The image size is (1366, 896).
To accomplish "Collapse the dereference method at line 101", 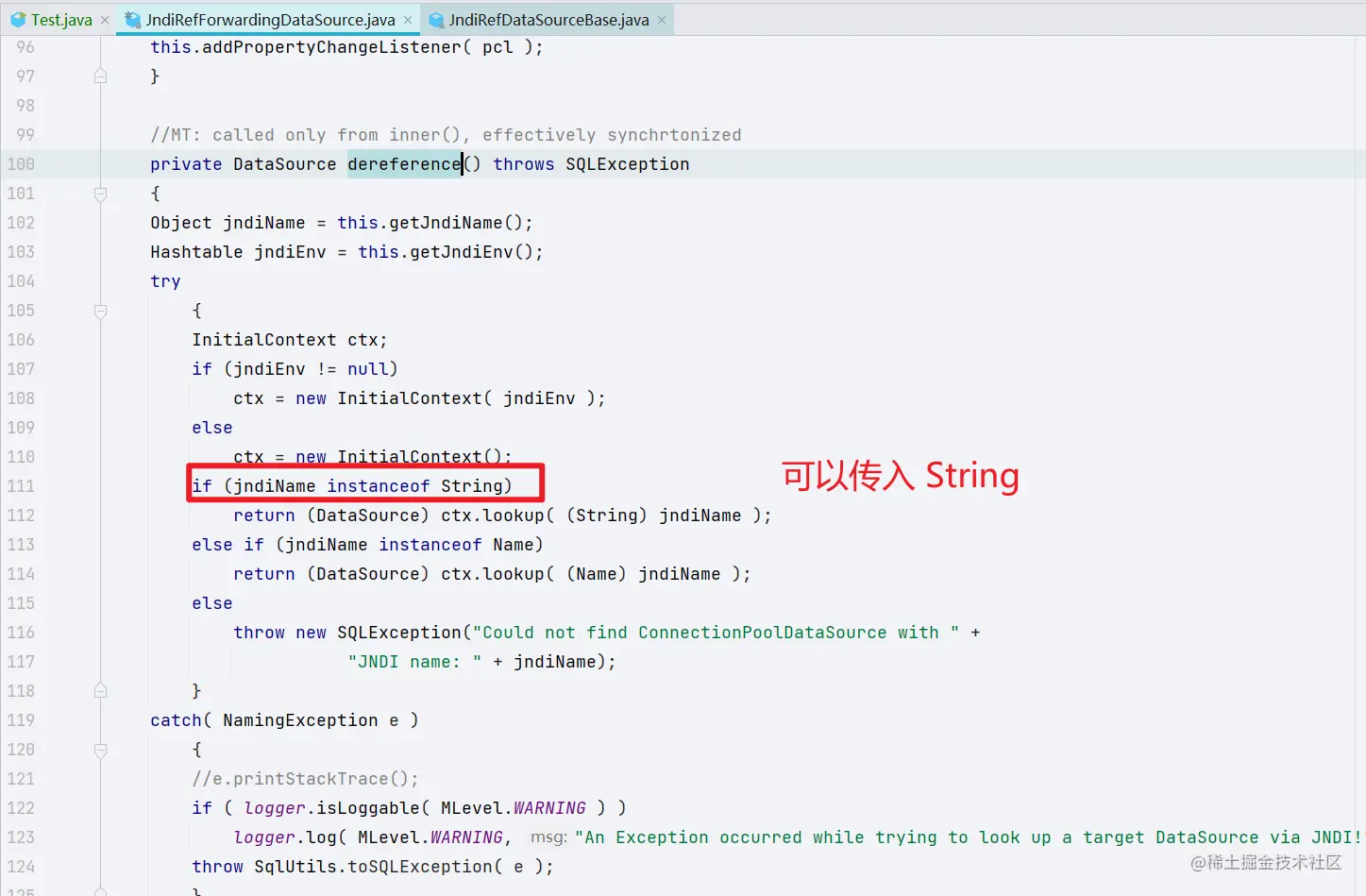I will coord(100,194).
